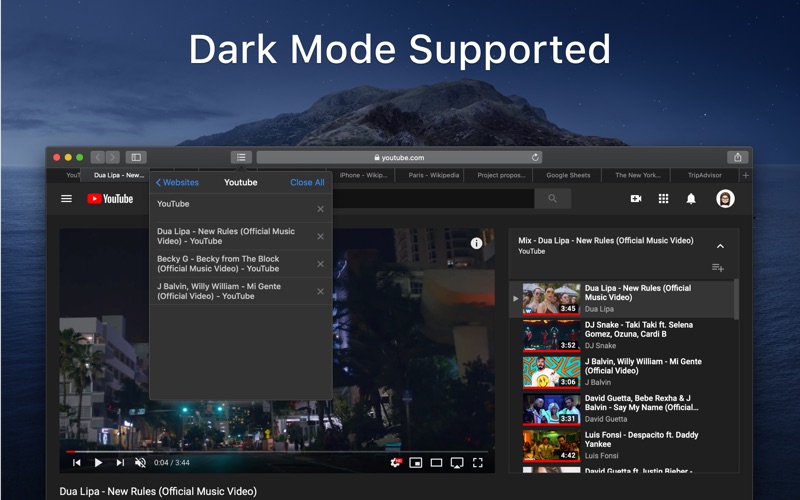Enter full screen video mode
Screen dimensions: 800x500
[x=478, y=462]
